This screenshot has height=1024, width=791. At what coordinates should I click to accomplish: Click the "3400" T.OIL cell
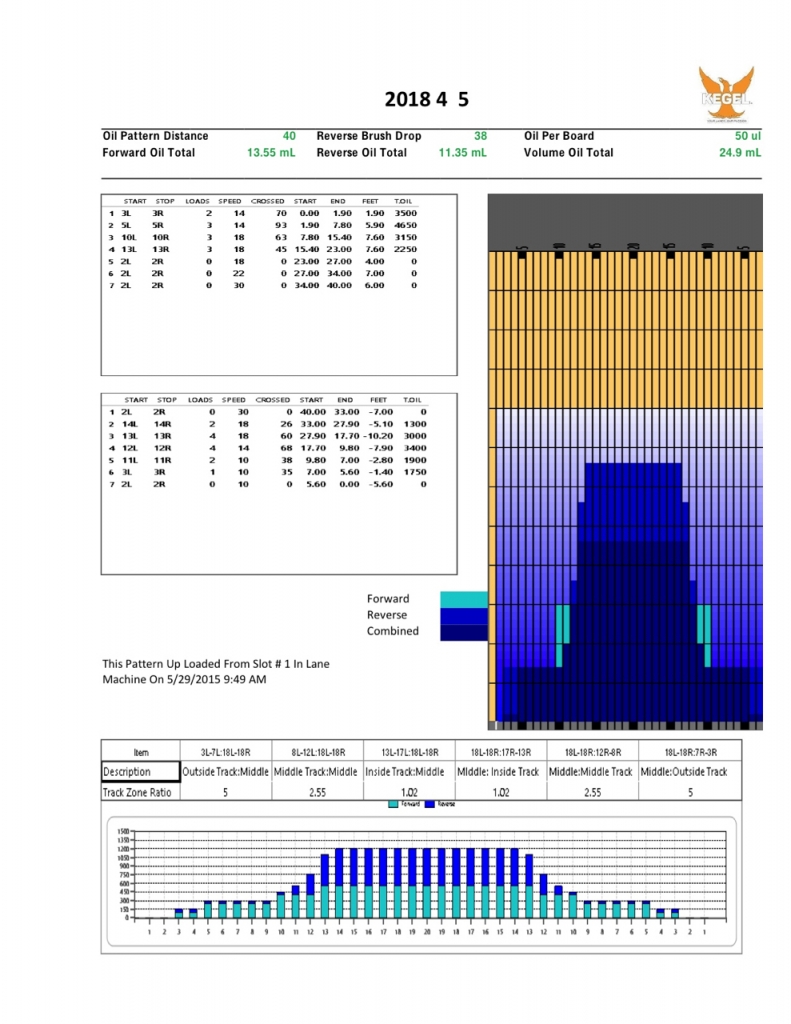[x=415, y=448]
